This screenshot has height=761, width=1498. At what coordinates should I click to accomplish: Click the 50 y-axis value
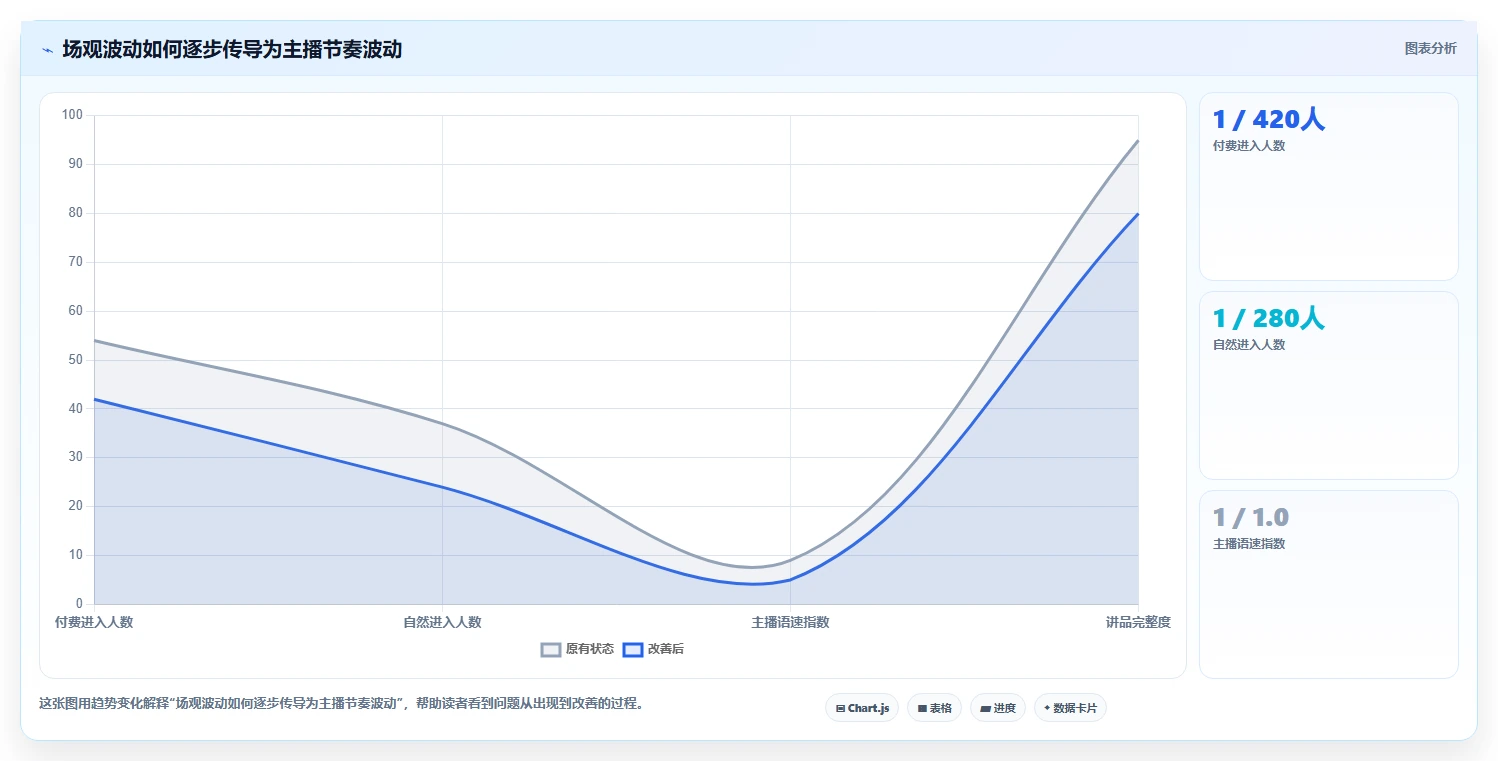[76, 360]
